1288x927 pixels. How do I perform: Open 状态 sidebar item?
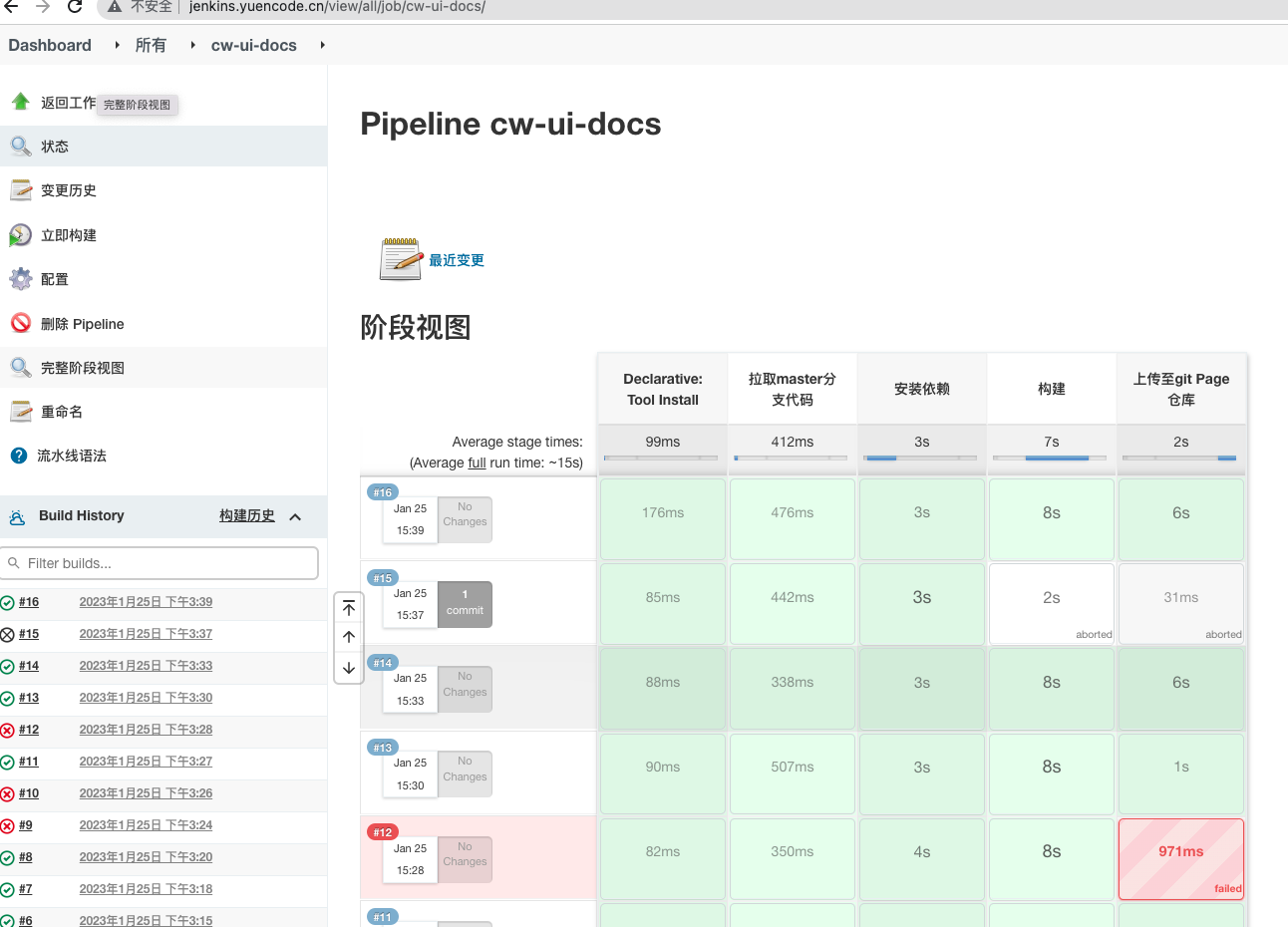[163, 147]
